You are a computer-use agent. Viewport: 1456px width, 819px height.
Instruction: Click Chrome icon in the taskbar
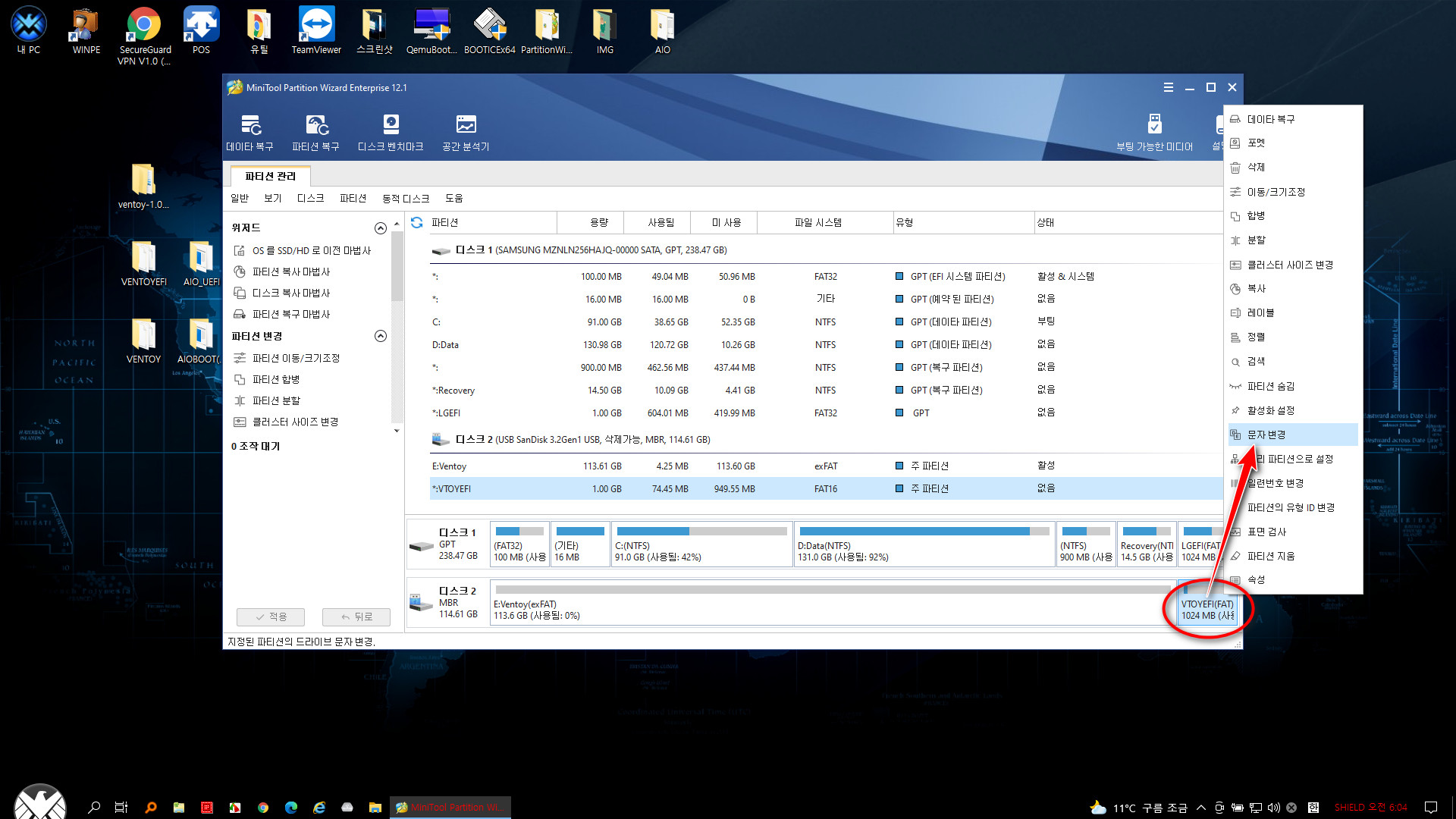[262, 808]
